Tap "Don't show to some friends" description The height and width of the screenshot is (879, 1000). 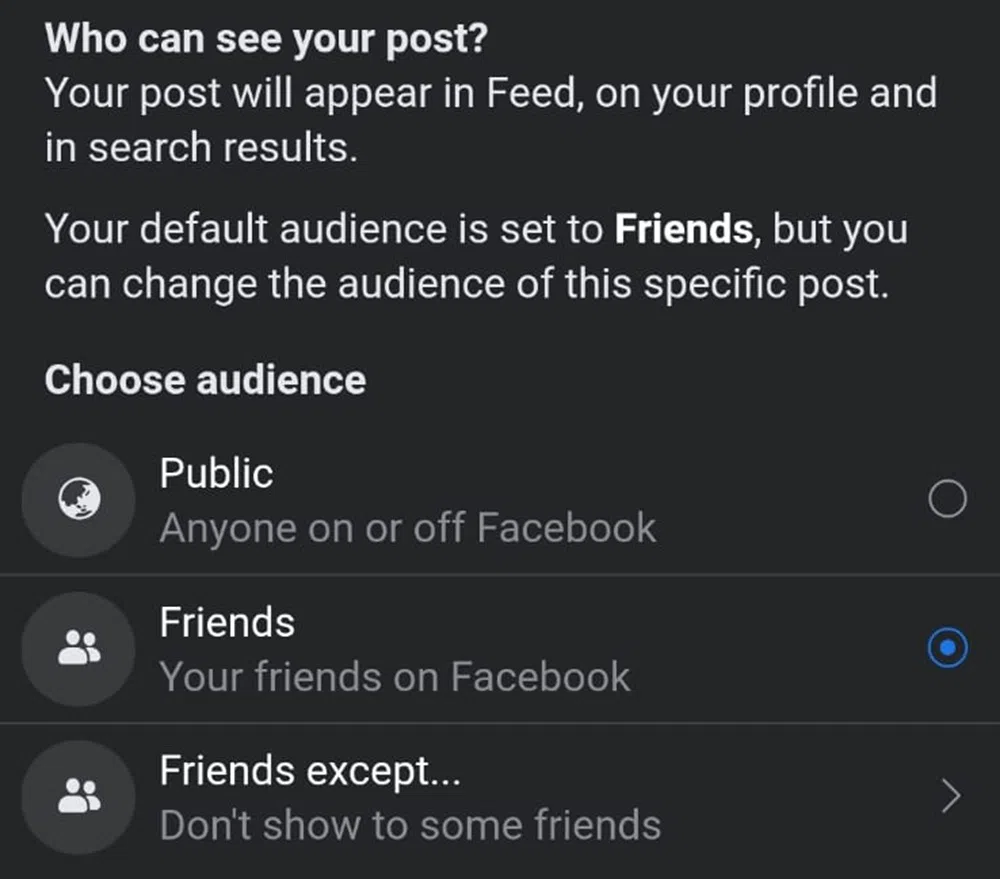coord(410,826)
